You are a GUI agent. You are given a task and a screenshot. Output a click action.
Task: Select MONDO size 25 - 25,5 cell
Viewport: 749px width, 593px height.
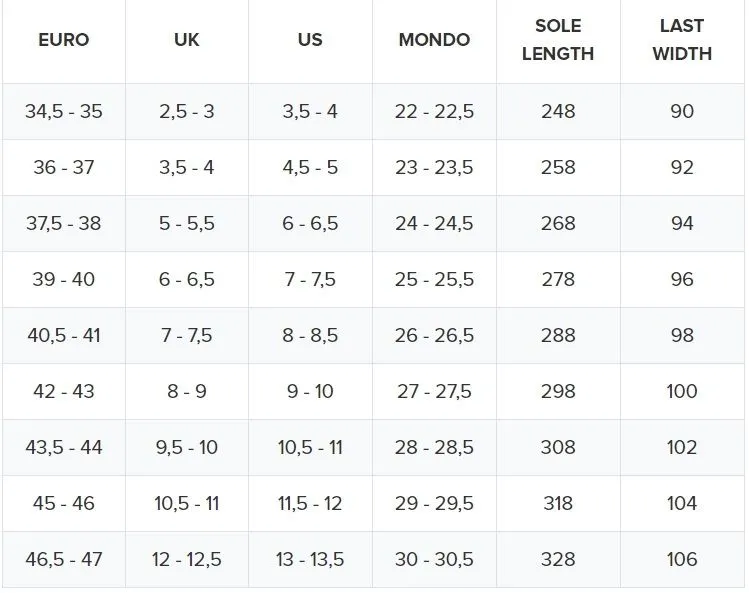434,279
